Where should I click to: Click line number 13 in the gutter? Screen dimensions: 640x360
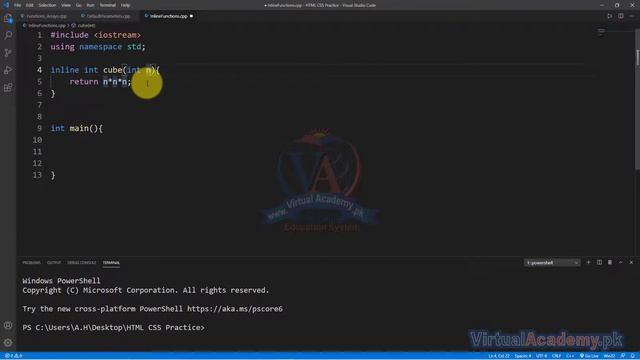tap(37, 175)
